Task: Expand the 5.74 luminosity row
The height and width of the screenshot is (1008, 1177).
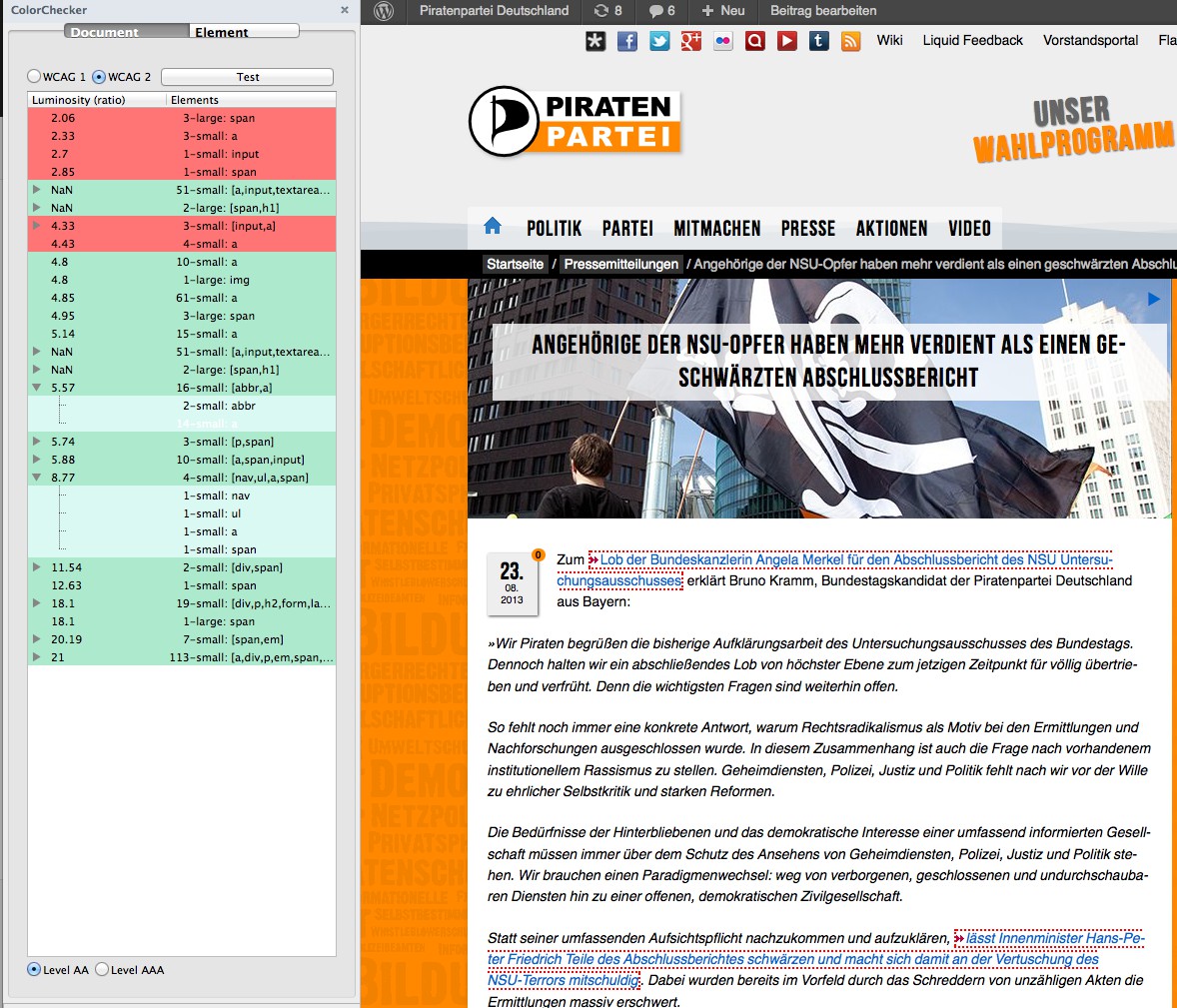Action: (x=37, y=442)
